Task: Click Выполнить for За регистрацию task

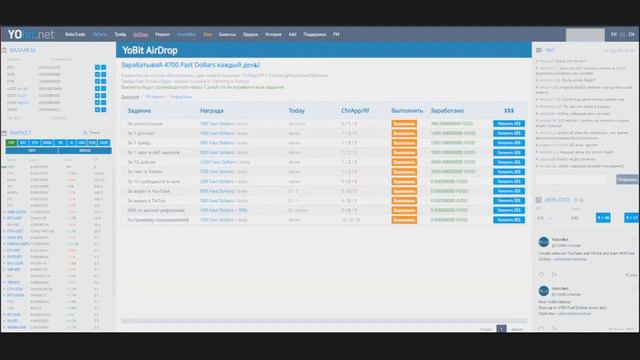Action: point(404,124)
